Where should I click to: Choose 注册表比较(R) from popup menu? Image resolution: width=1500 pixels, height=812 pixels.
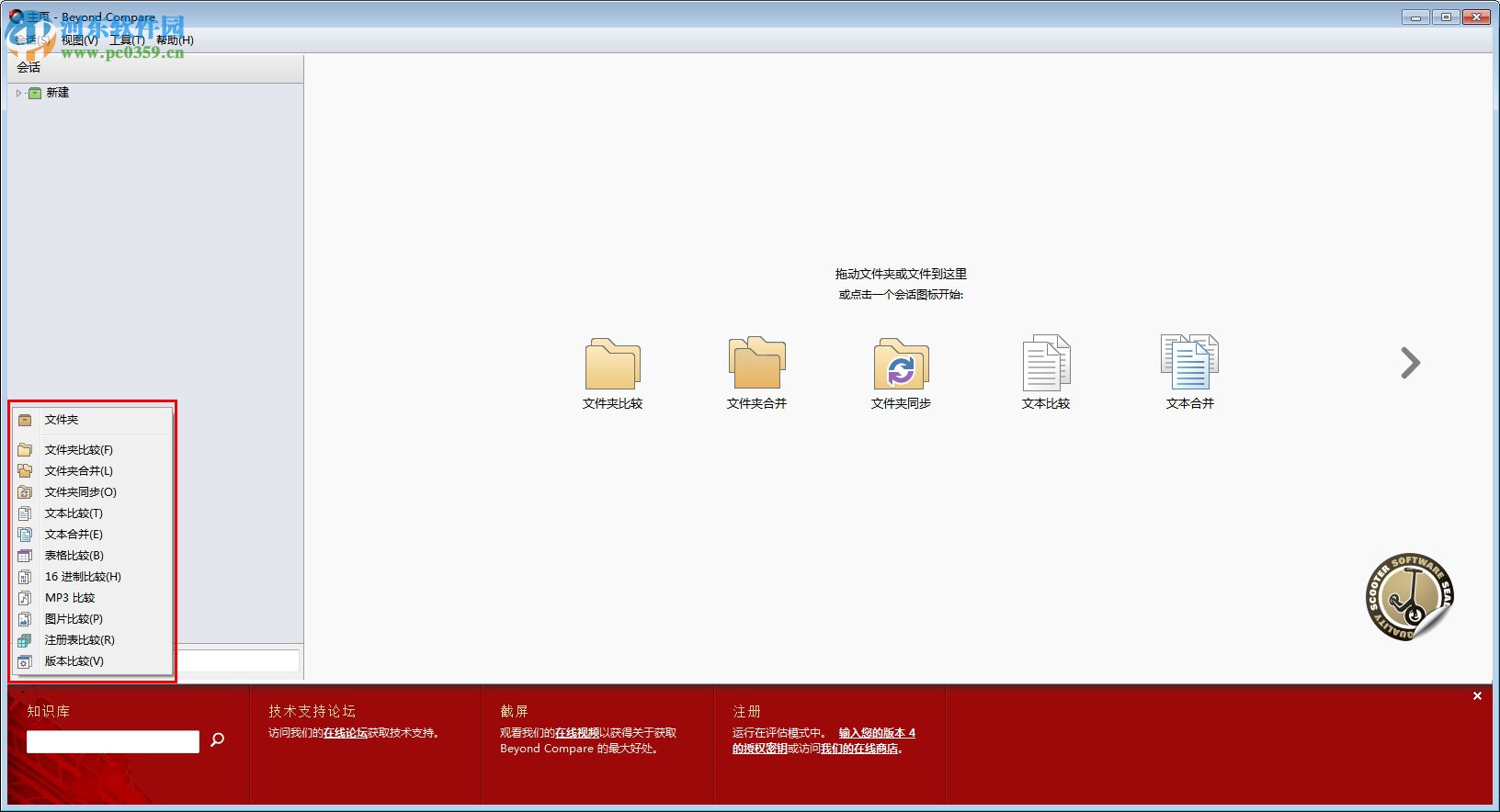(93, 640)
